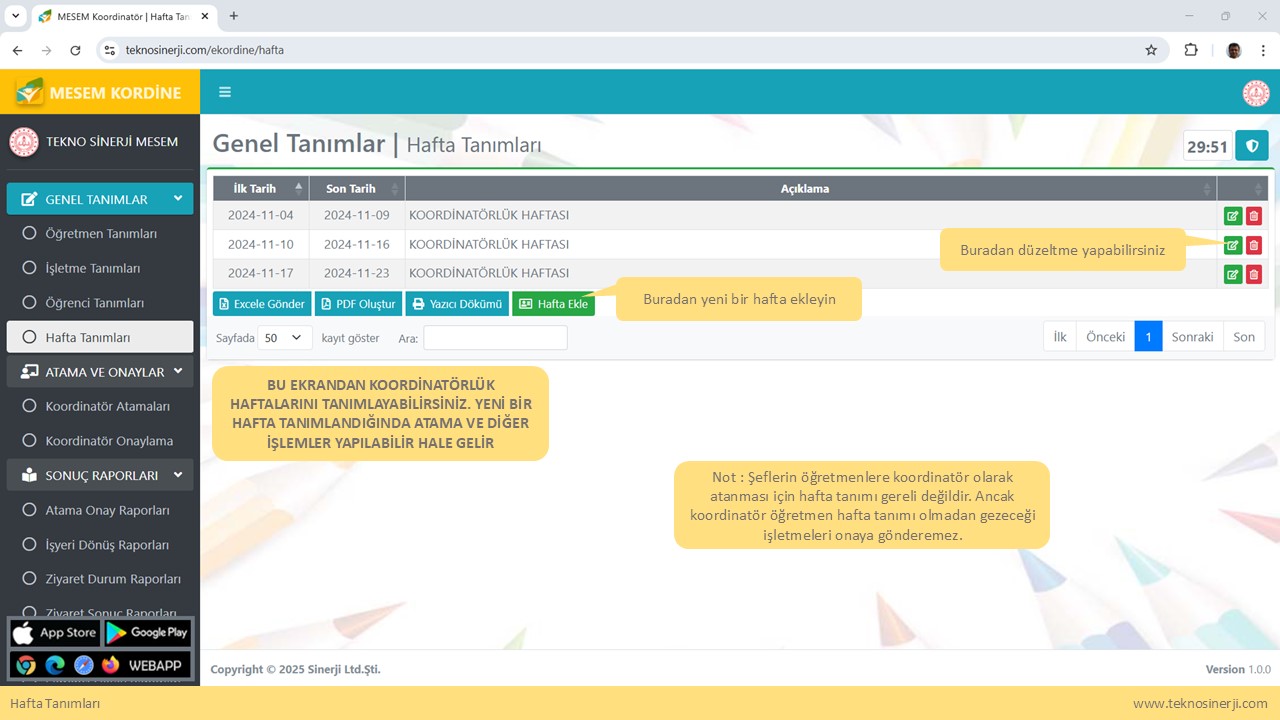Viewport: 1280px width, 720px height.
Task: Open Öğretmen Tanımları in the sidebar
Action: [101, 234]
